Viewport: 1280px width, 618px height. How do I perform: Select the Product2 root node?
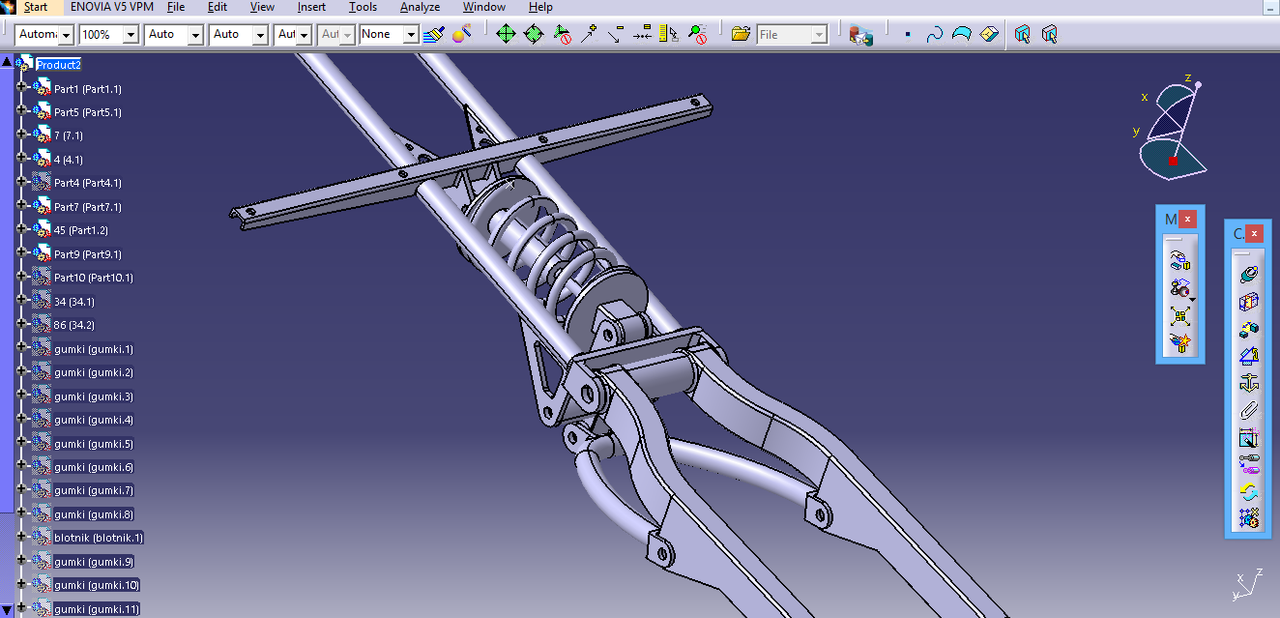coord(59,64)
